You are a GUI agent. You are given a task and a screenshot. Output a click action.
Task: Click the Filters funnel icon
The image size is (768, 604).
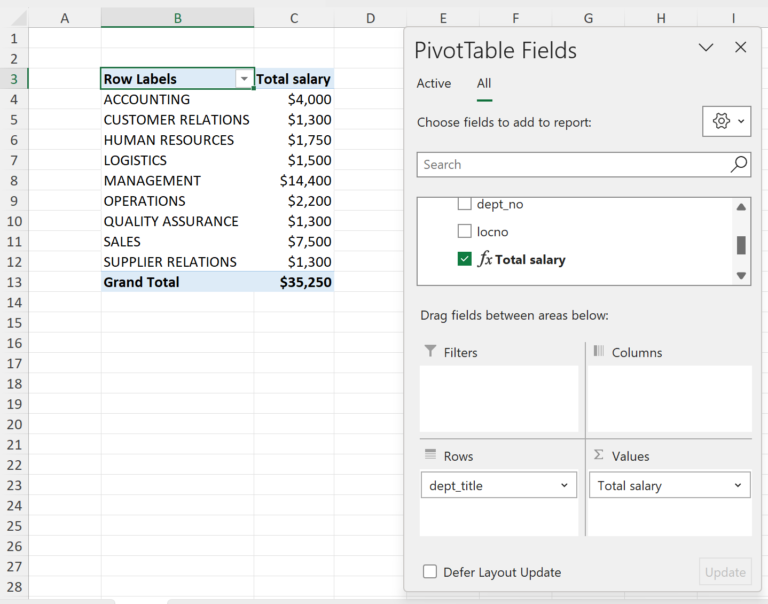click(430, 352)
